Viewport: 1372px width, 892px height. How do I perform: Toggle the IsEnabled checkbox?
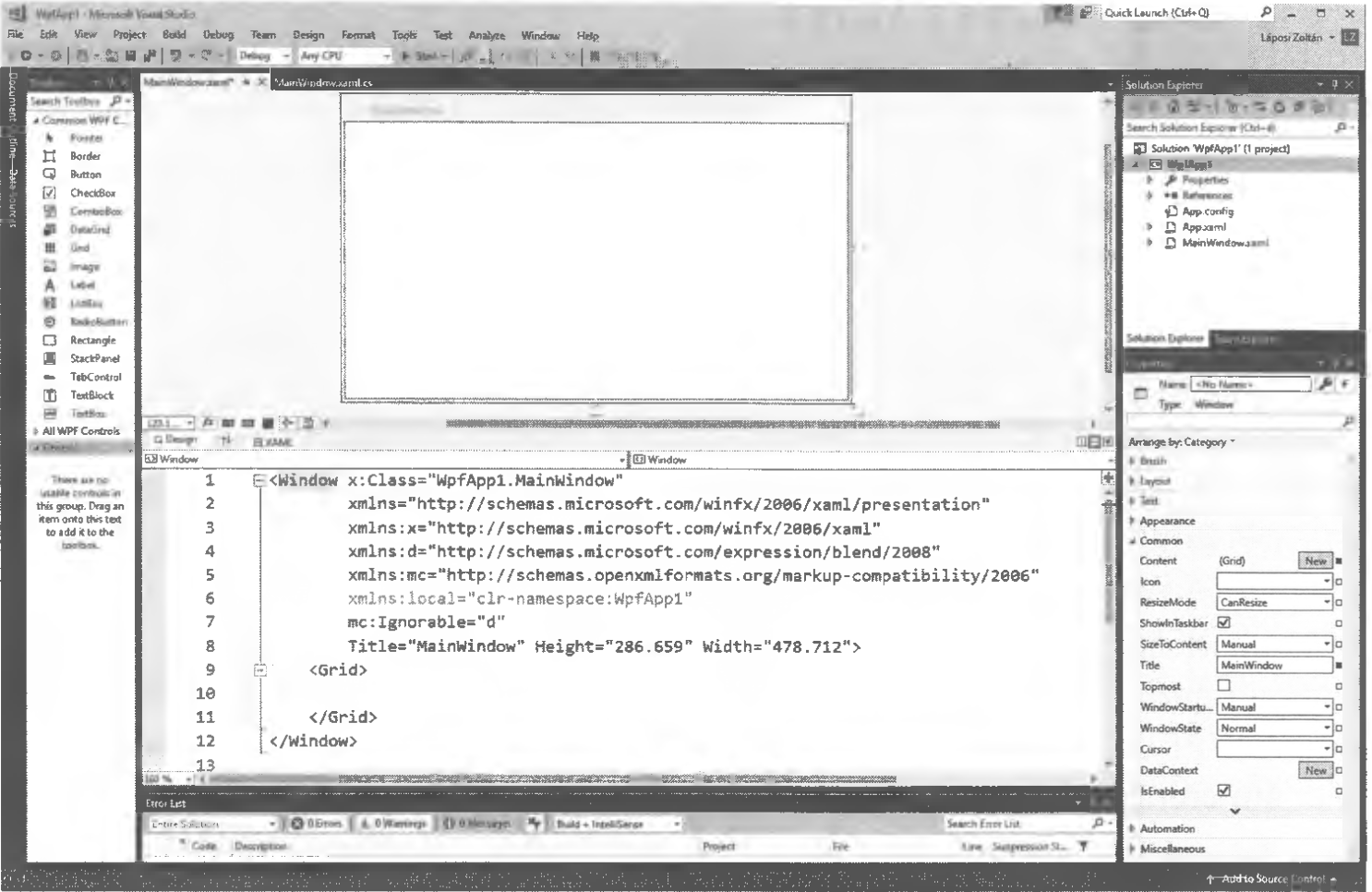[1224, 791]
